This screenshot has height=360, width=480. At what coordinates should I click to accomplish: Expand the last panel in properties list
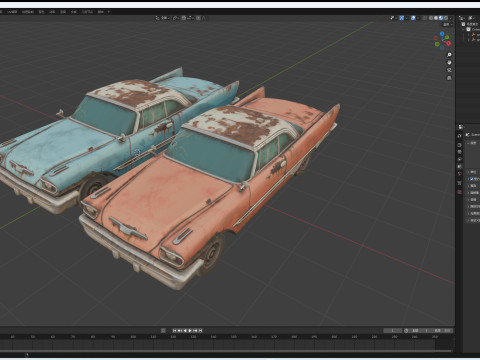(x=473, y=220)
